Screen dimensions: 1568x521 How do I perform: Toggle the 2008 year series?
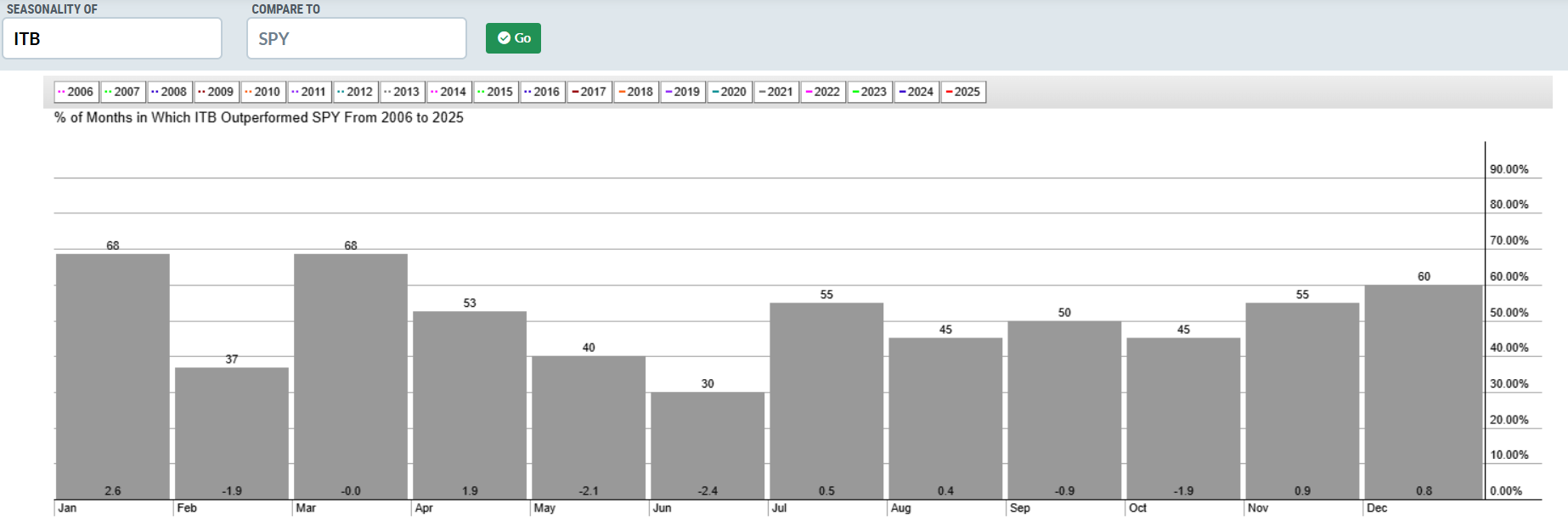click(x=169, y=92)
